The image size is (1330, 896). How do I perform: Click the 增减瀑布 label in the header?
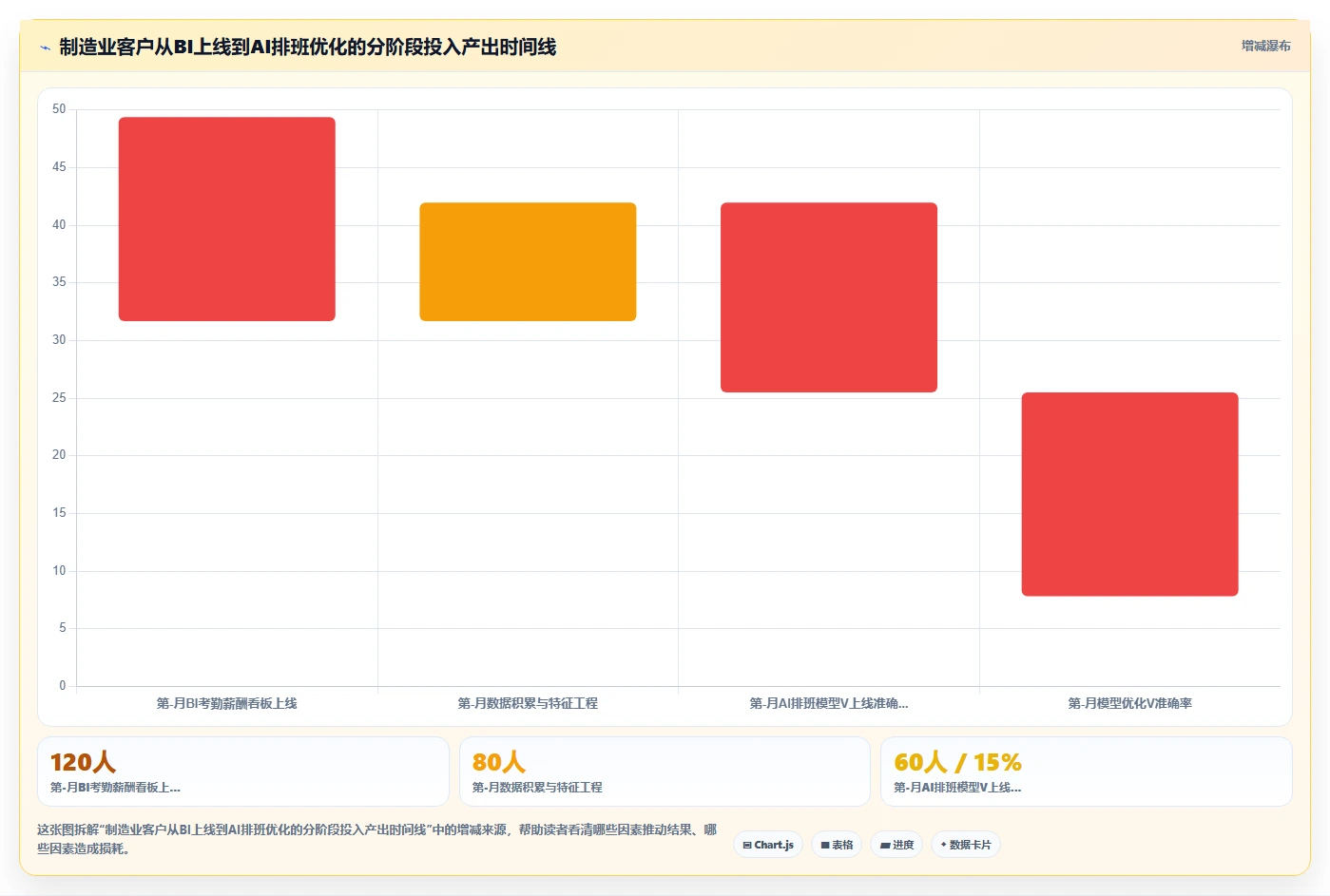tap(1265, 46)
